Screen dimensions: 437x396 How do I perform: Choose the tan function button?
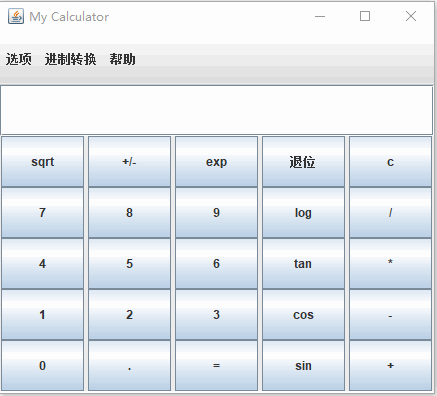303,264
